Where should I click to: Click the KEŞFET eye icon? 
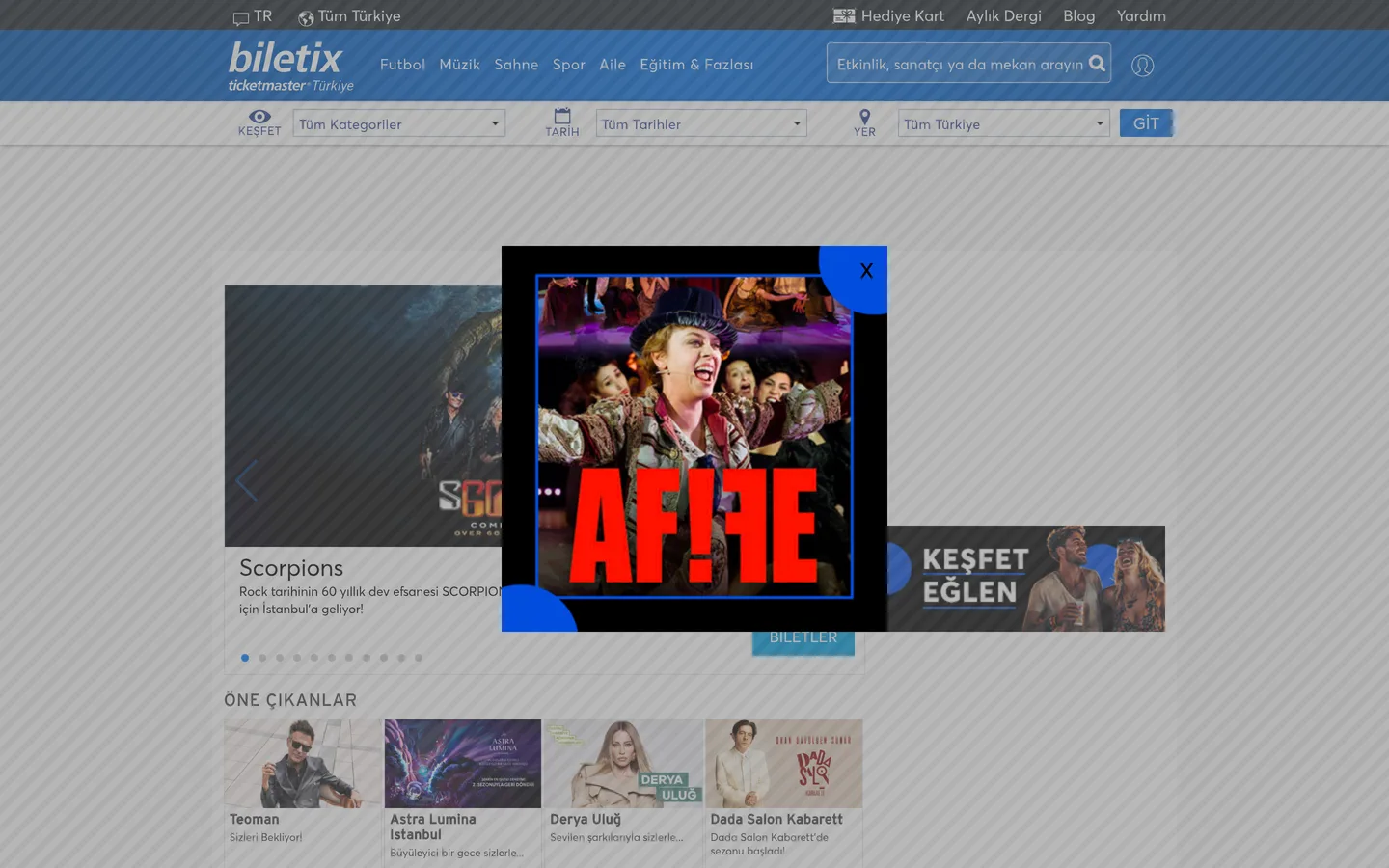(259, 117)
